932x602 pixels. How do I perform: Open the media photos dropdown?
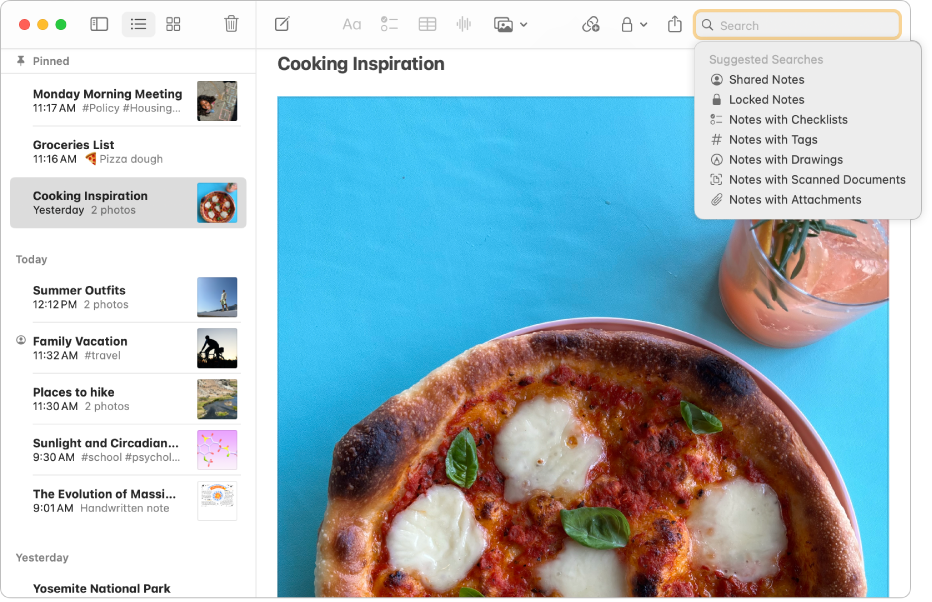click(510, 24)
